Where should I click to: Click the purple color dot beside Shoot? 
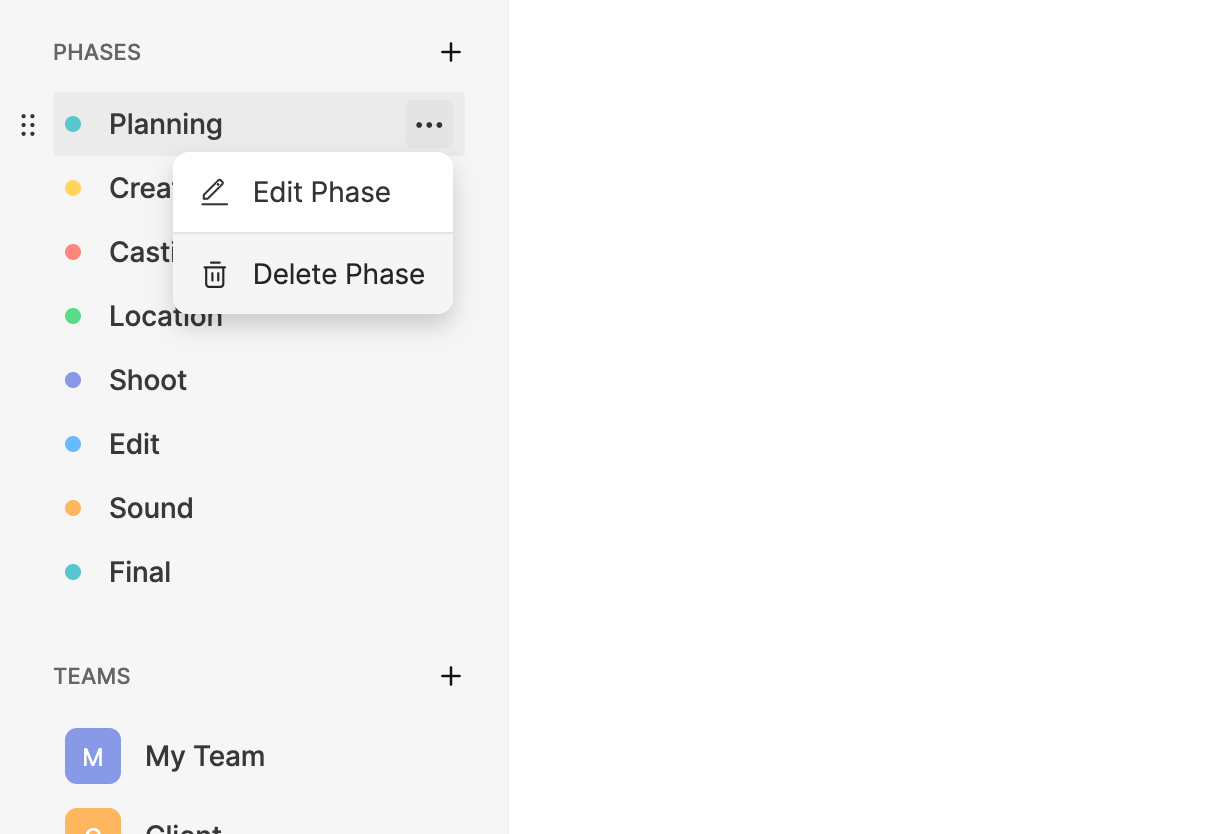(73, 380)
